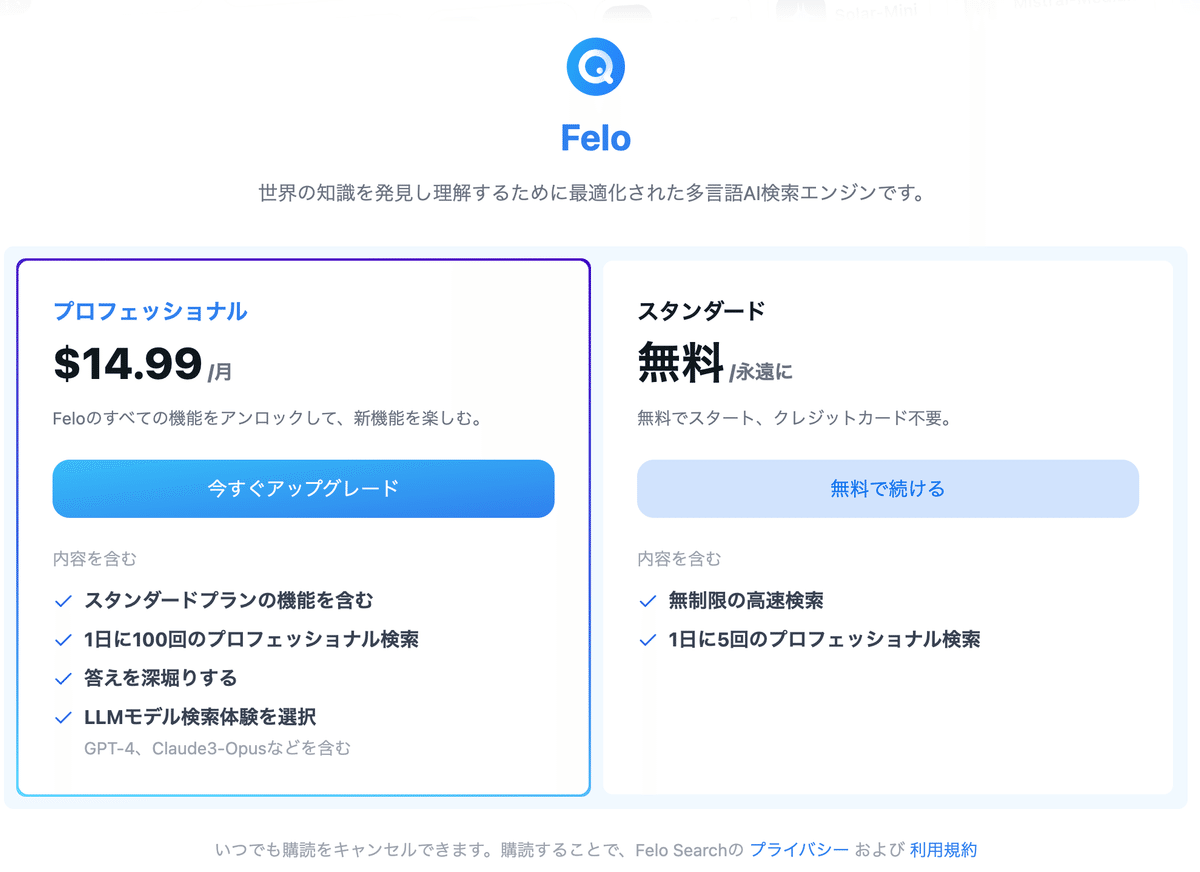Click the checkmark beside スタンダードプランの機能を含む
Image resolution: width=1200 pixels, height=872 pixels.
click(x=63, y=601)
